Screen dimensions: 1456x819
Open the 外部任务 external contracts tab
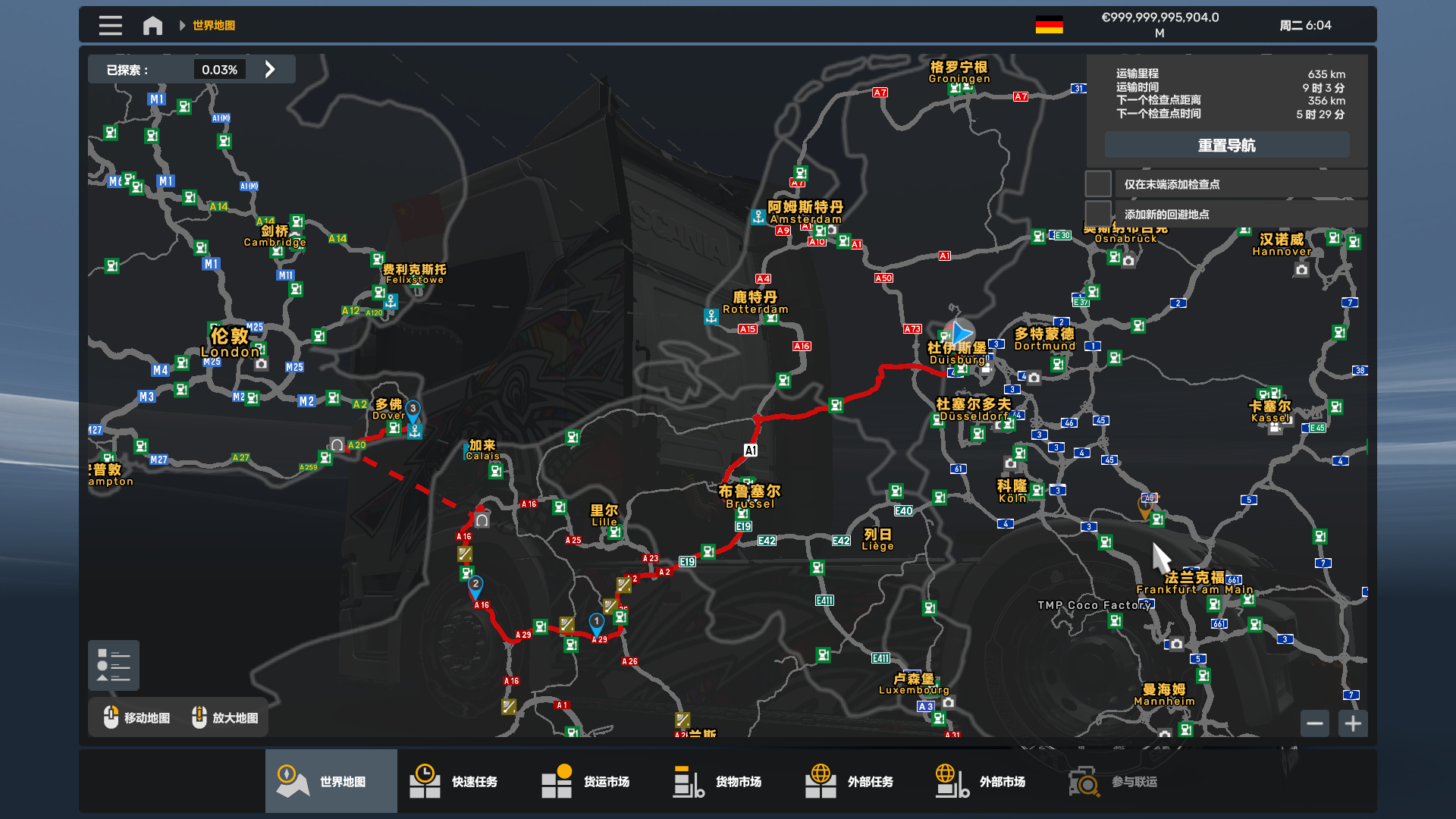coord(858,781)
